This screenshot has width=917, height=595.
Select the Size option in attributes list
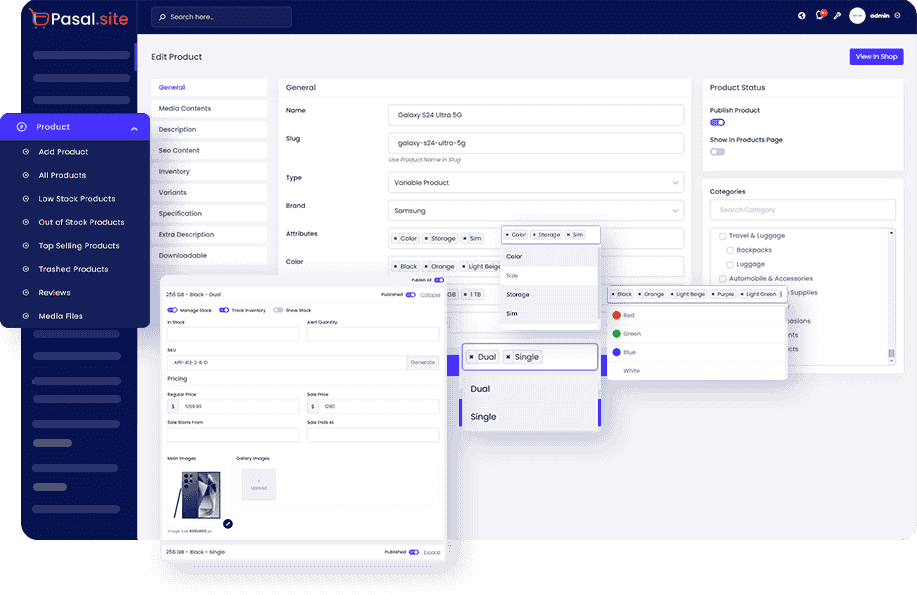pos(550,276)
